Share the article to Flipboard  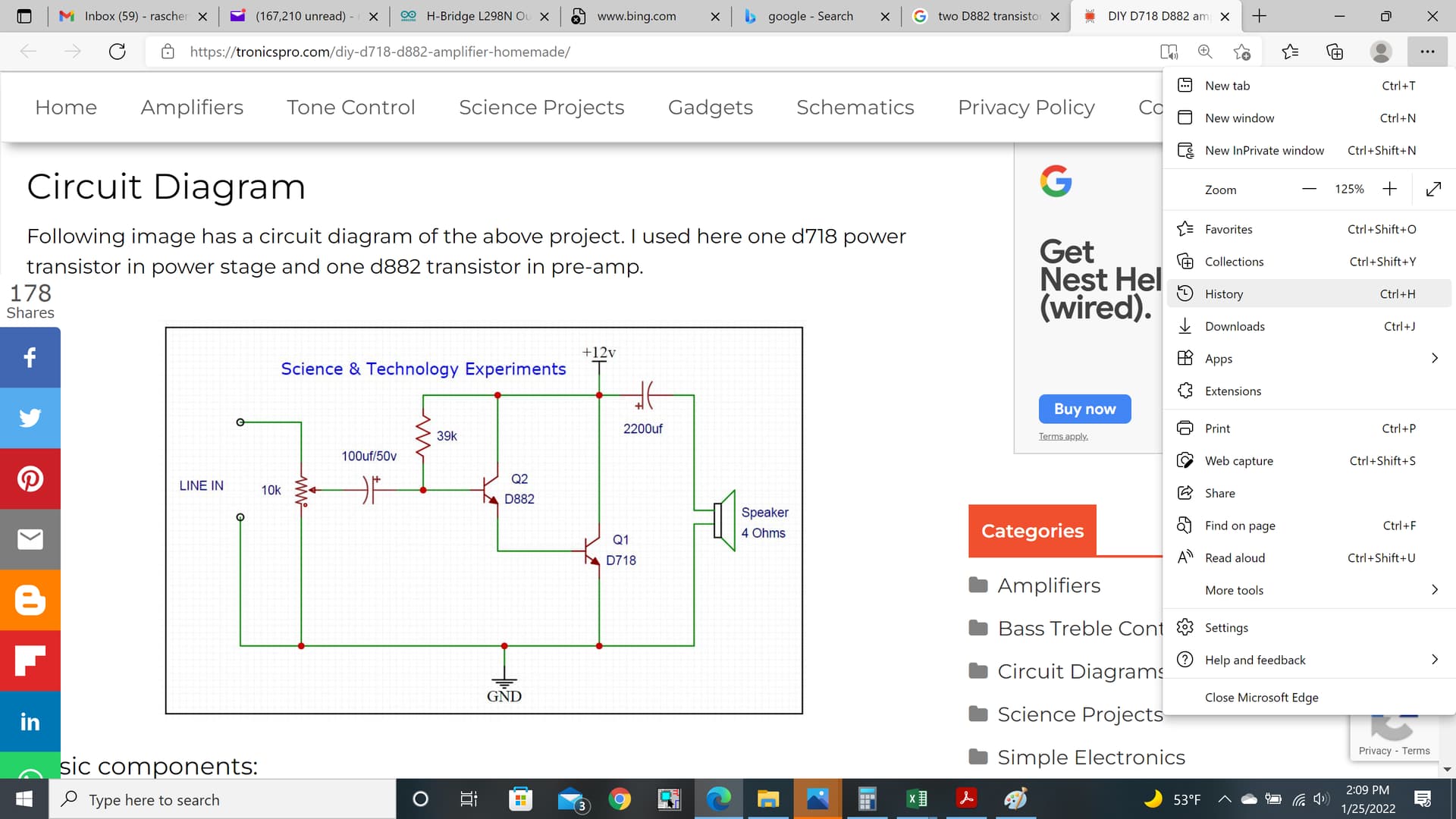pyautogui.click(x=30, y=661)
